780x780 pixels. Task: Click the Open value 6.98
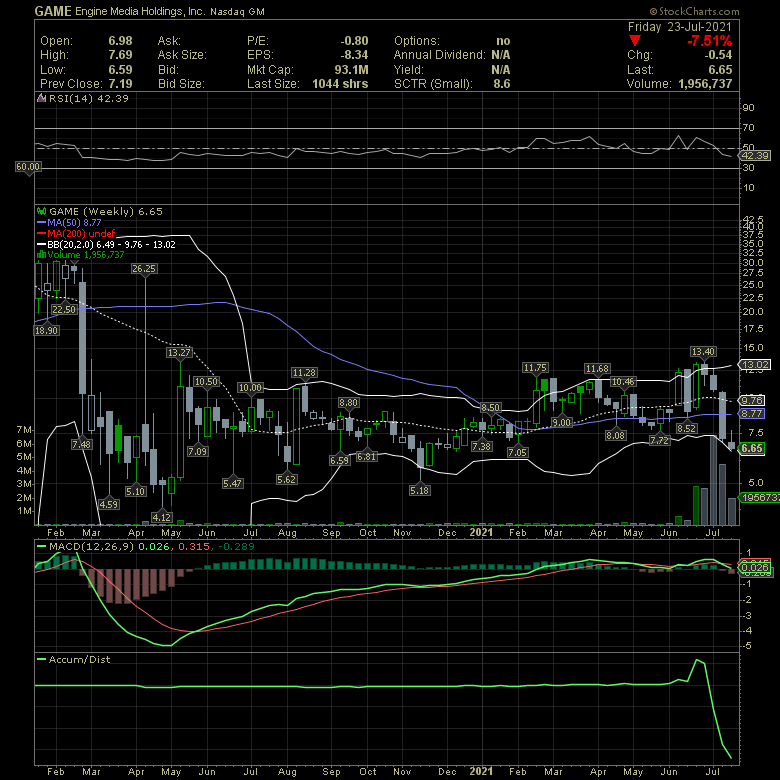(x=120, y=41)
